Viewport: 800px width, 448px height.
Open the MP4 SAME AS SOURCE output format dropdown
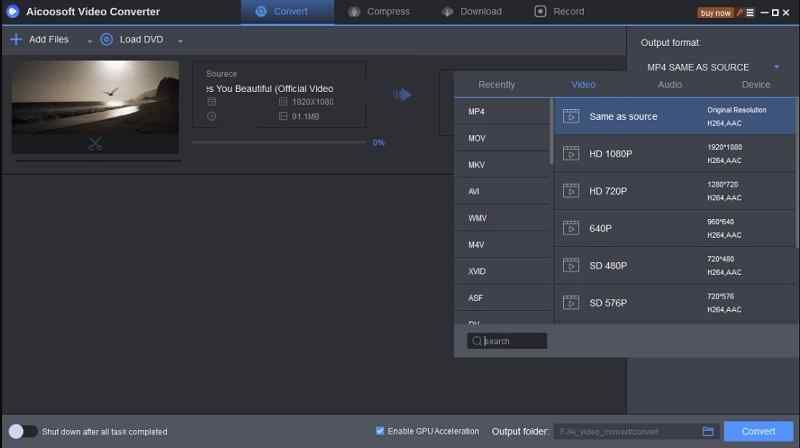tap(713, 67)
